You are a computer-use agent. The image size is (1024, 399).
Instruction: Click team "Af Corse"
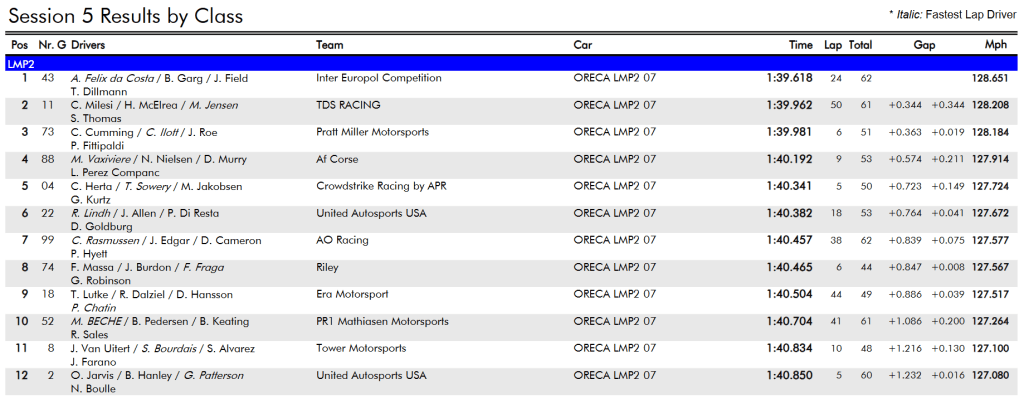click(337, 159)
